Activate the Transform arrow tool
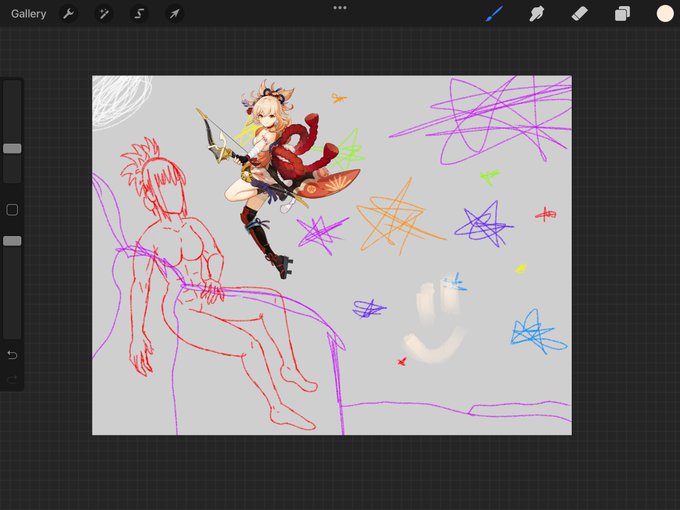This screenshot has width=680, height=510. [x=174, y=14]
